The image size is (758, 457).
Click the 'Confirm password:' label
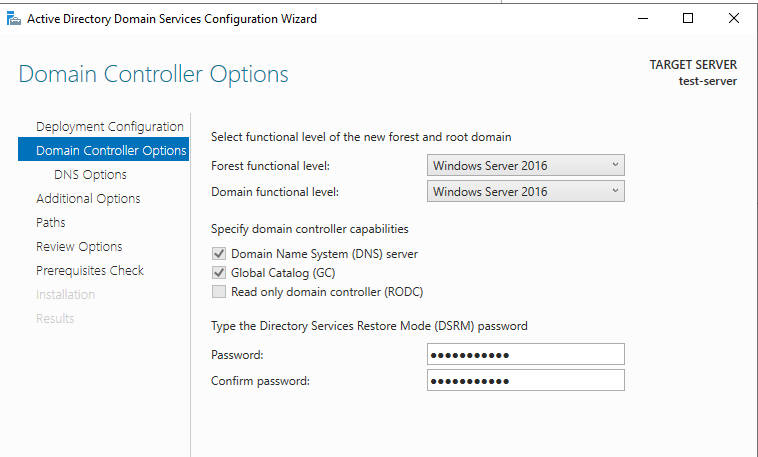pyautogui.click(x=260, y=381)
